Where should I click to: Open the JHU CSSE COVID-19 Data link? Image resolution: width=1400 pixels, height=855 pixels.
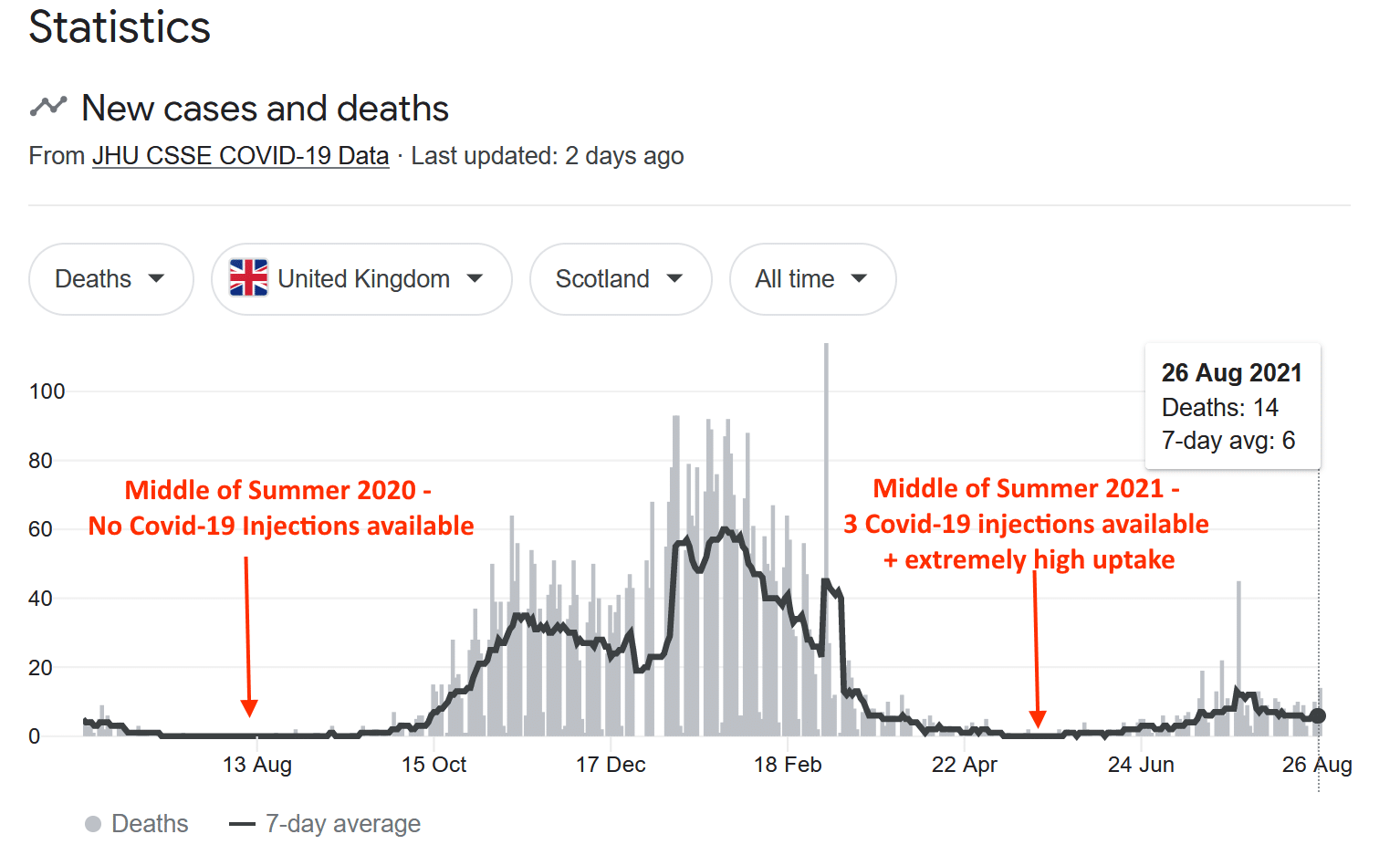pyautogui.click(x=241, y=156)
